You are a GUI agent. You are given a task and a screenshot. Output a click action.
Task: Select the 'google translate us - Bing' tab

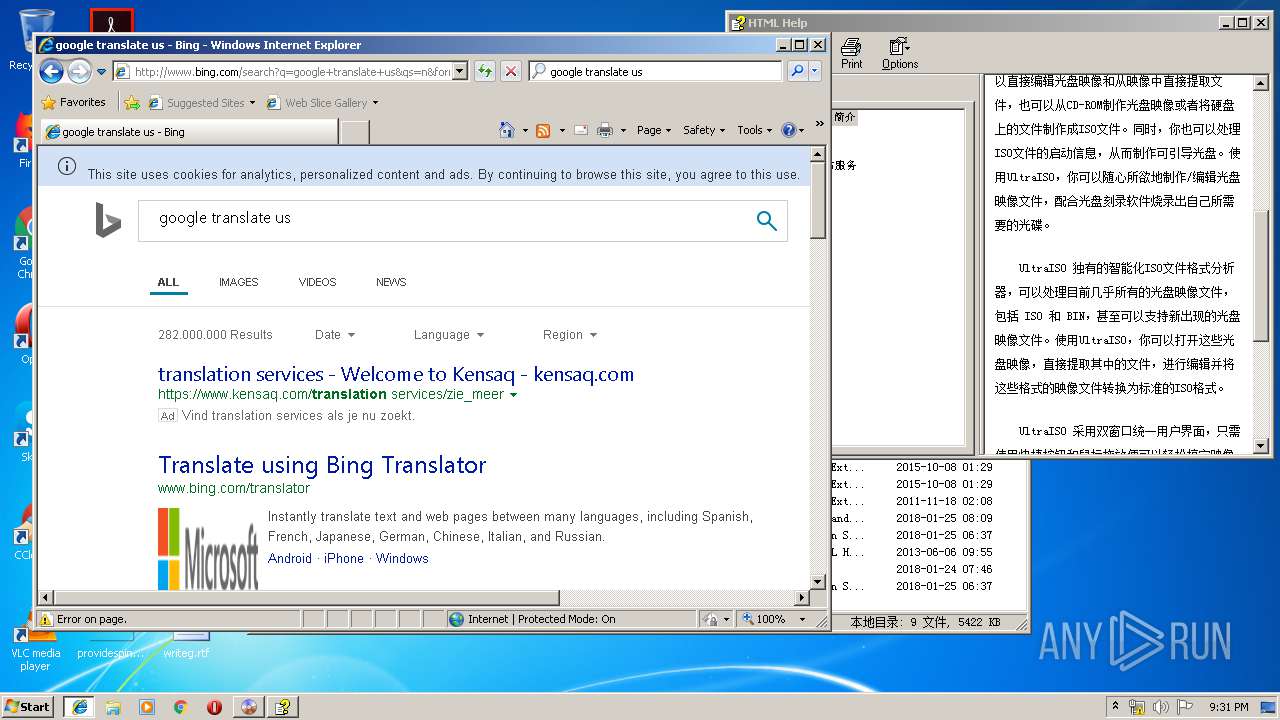pos(188,131)
